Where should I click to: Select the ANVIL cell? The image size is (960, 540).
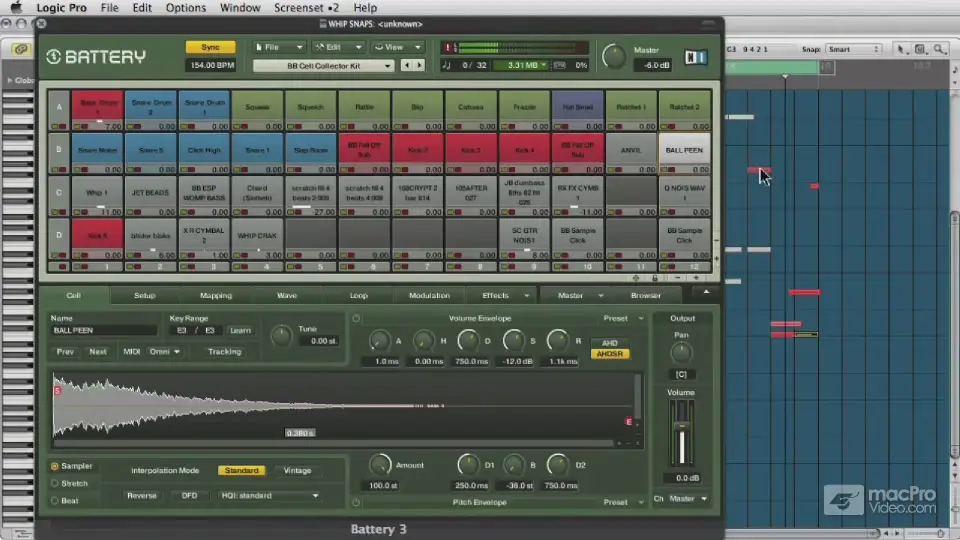tap(631, 150)
